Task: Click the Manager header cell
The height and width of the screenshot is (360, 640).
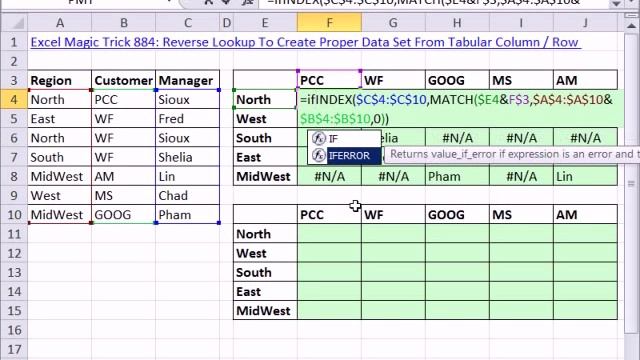Action: point(187,80)
